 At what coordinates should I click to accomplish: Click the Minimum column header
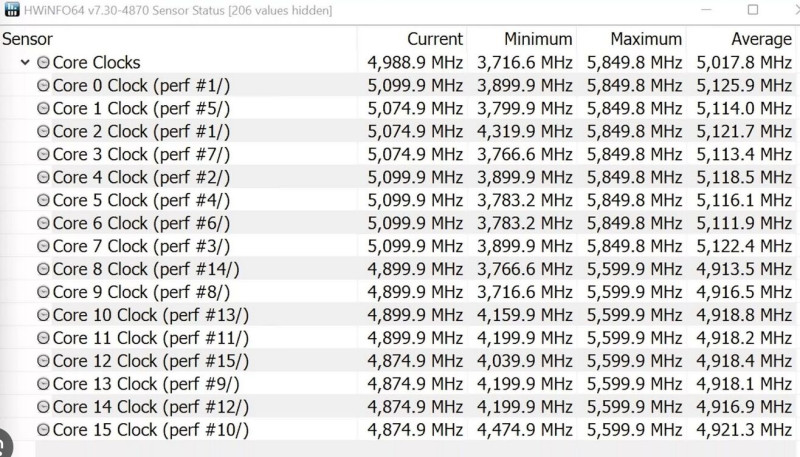click(538, 39)
